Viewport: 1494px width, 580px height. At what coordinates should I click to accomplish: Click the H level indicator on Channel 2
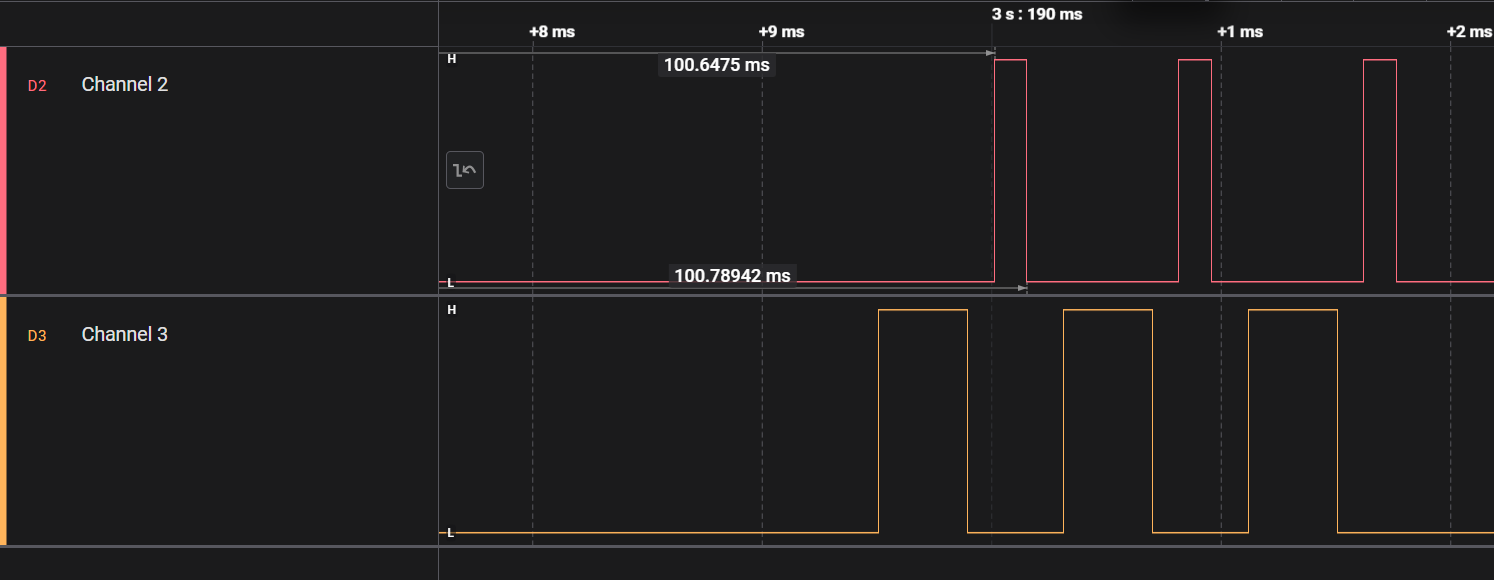click(x=451, y=60)
